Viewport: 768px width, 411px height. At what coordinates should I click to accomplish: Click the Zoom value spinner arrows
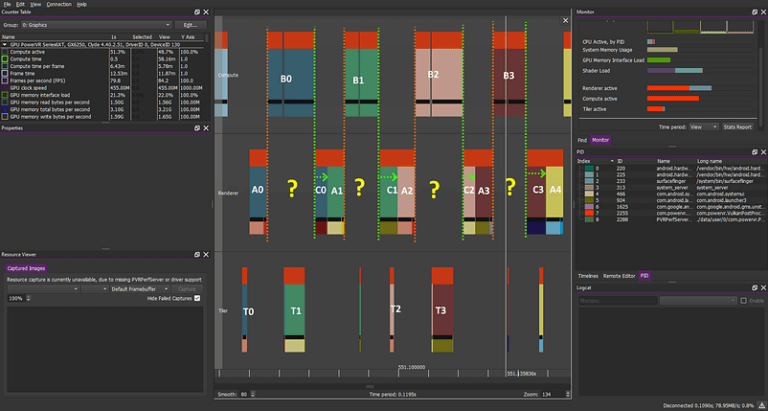pyautogui.click(x=568, y=394)
